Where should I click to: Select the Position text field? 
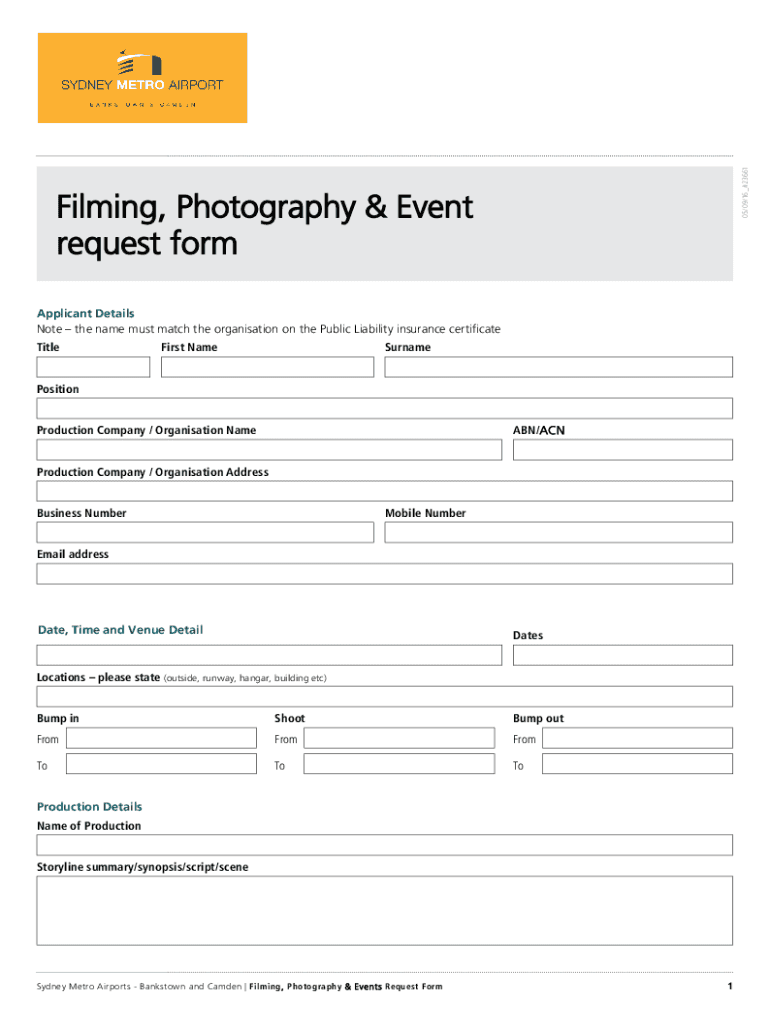click(385, 408)
